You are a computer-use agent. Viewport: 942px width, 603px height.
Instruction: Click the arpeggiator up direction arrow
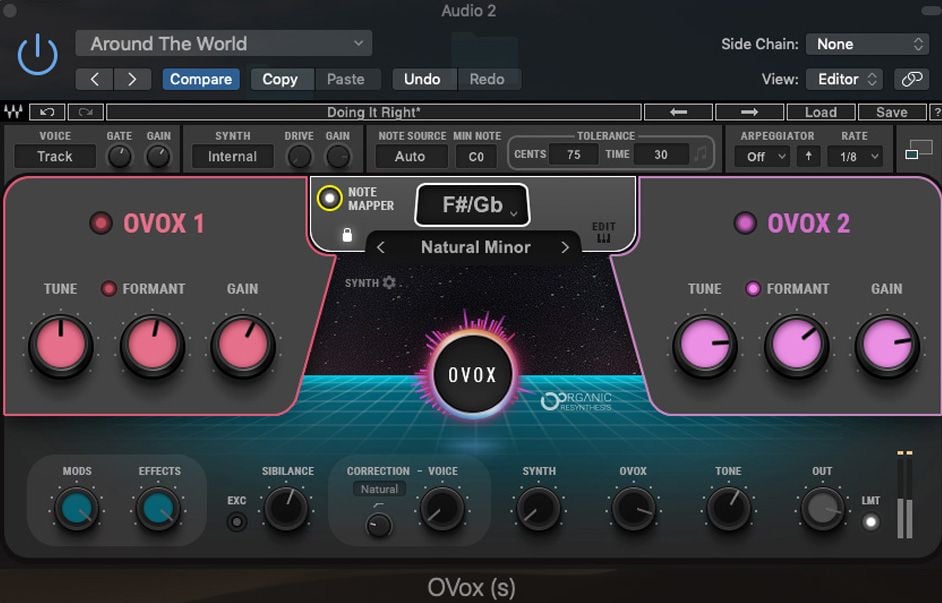pyautogui.click(x=809, y=156)
